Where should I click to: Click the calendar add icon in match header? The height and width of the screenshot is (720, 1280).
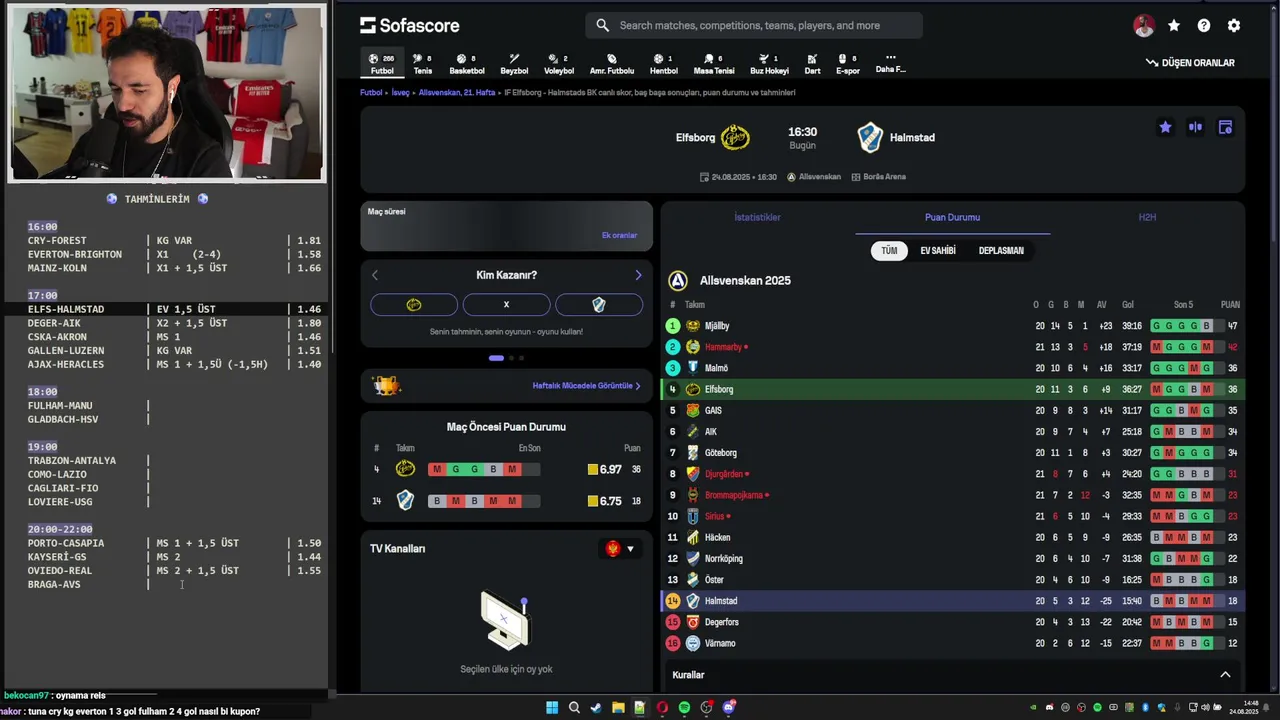1225,127
